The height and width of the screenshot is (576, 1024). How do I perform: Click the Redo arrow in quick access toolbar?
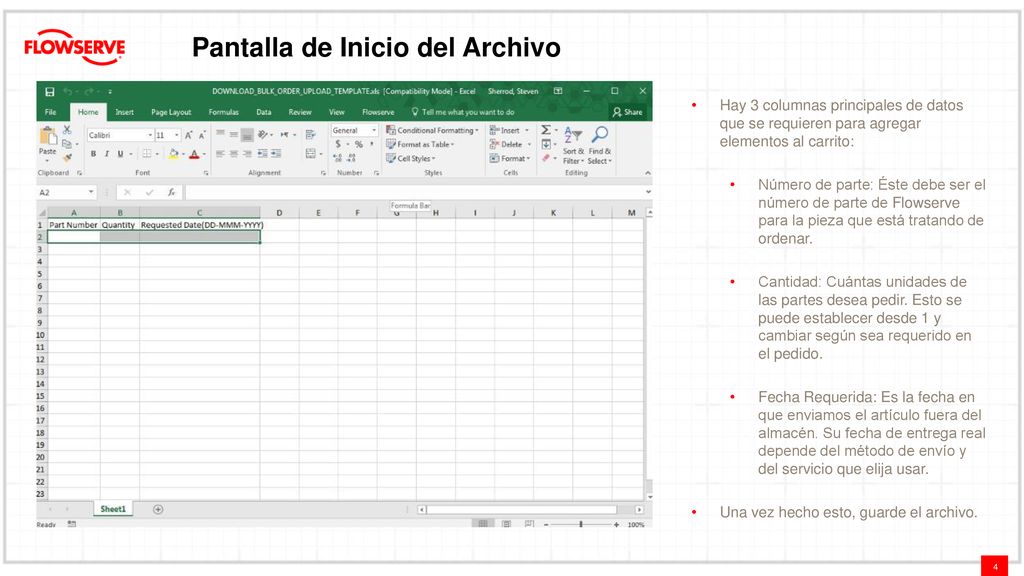(x=89, y=91)
